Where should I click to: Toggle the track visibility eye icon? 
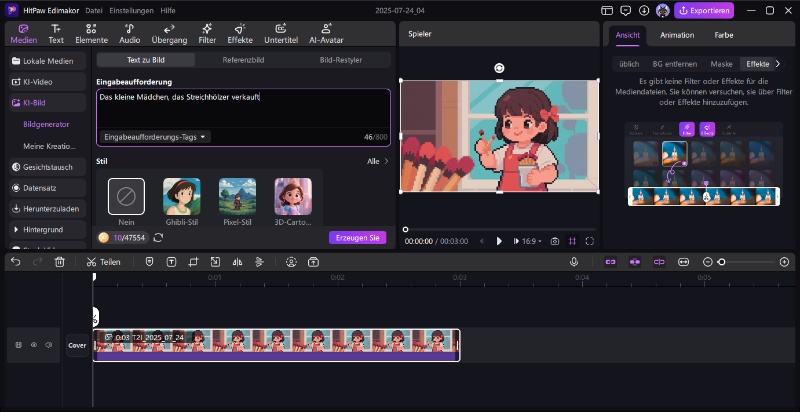point(33,345)
